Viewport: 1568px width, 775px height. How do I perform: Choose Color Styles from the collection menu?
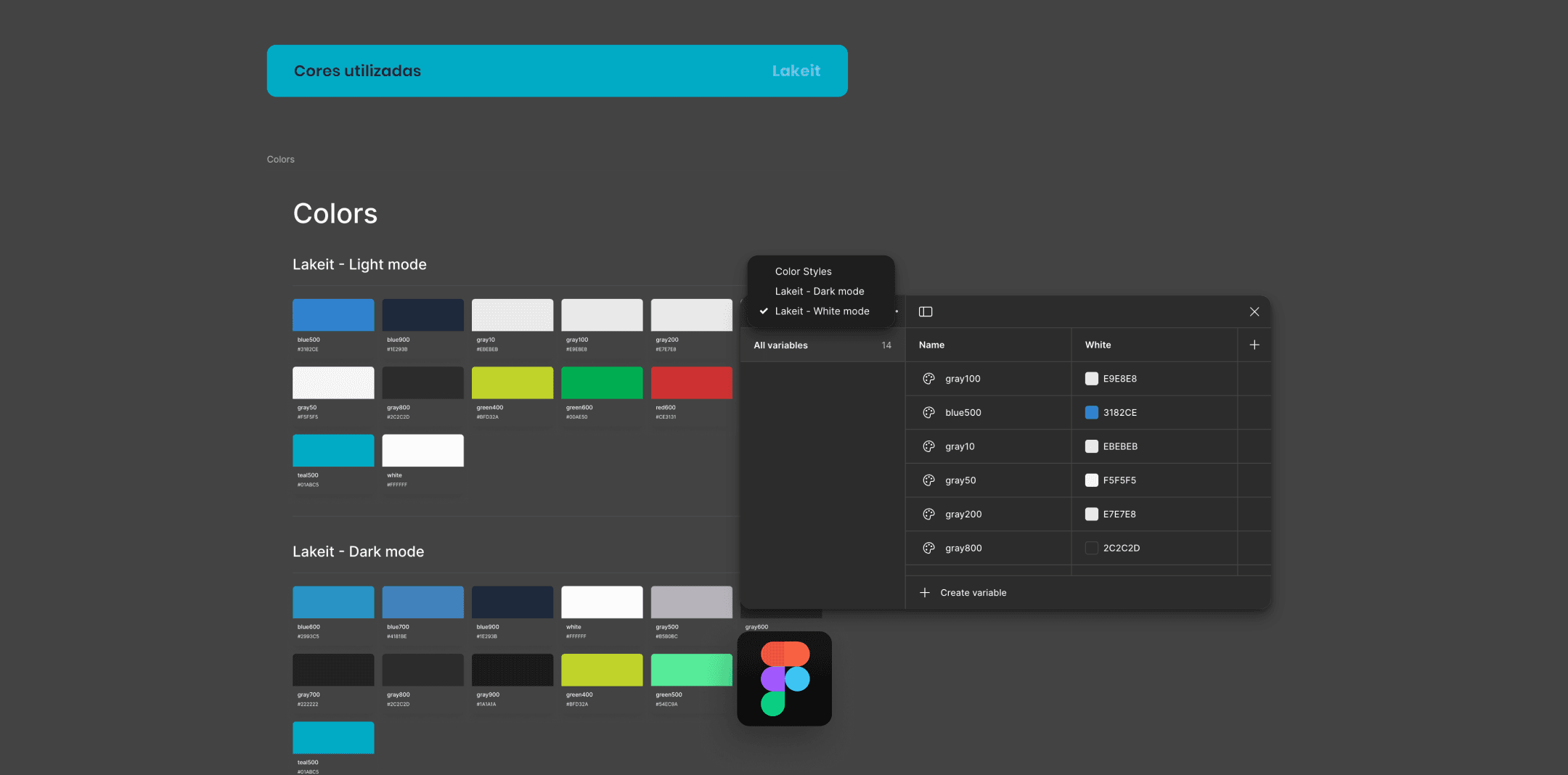point(804,271)
